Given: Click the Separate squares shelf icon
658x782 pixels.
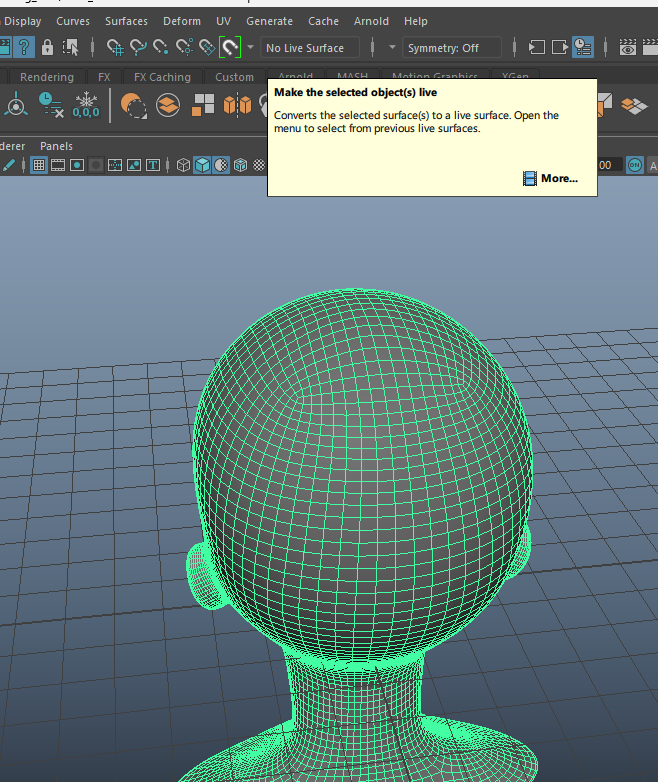Looking at the screenshot, I should coord(203,105).
